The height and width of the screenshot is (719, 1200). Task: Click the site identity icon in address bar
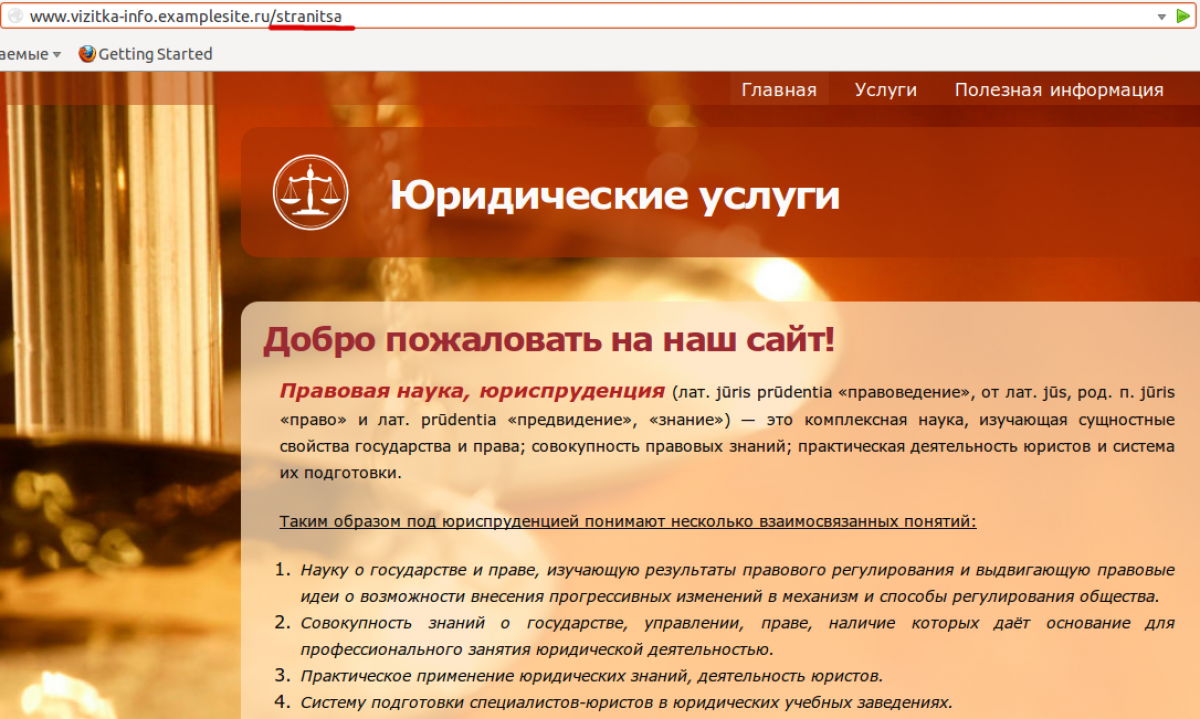[x=15, y=17]
